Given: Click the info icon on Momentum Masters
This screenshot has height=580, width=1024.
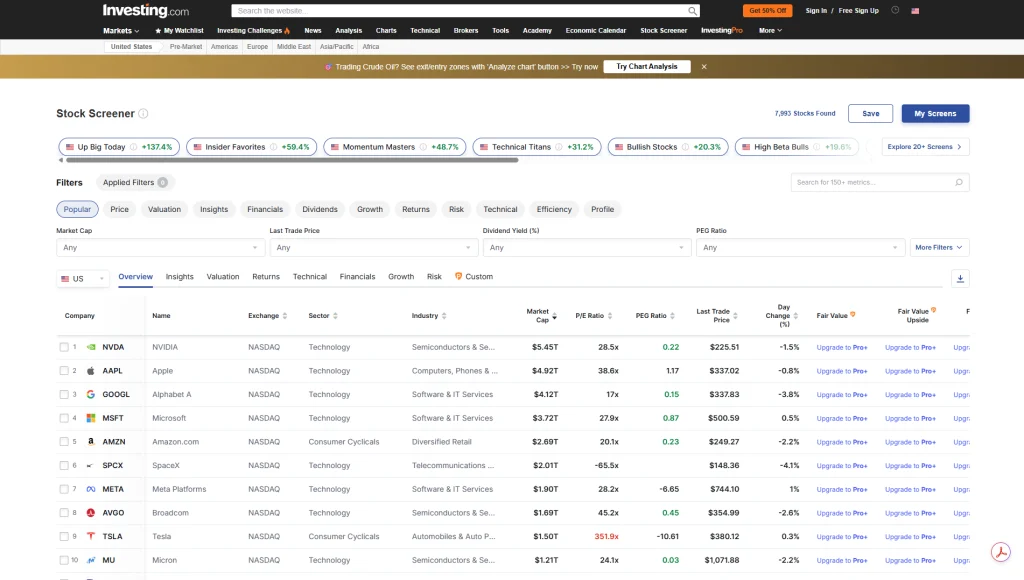Looking at the screenshot, I should pyautogui.click(x=423, y=147).
